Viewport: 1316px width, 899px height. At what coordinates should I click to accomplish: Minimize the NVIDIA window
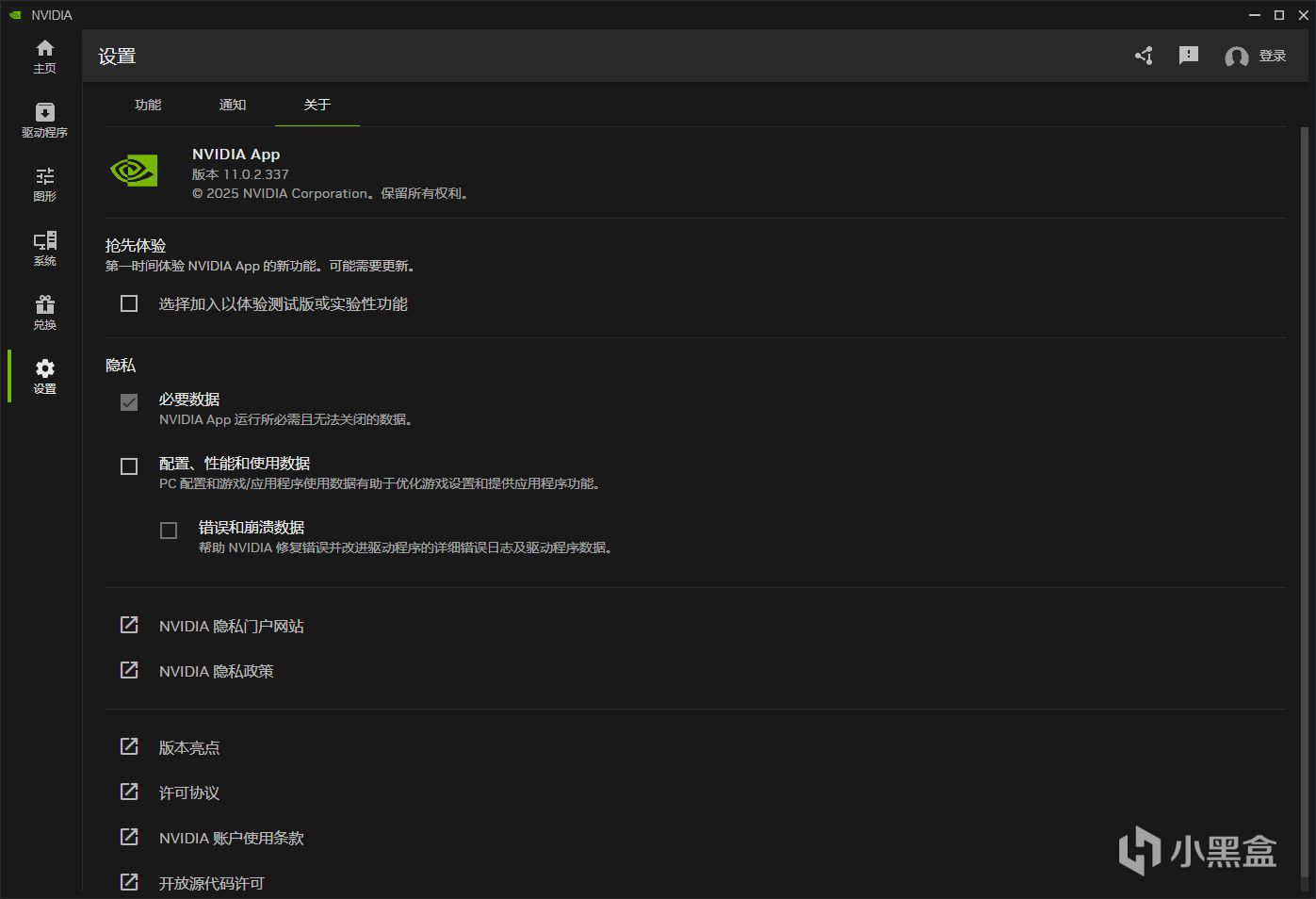pos(1255,15)
